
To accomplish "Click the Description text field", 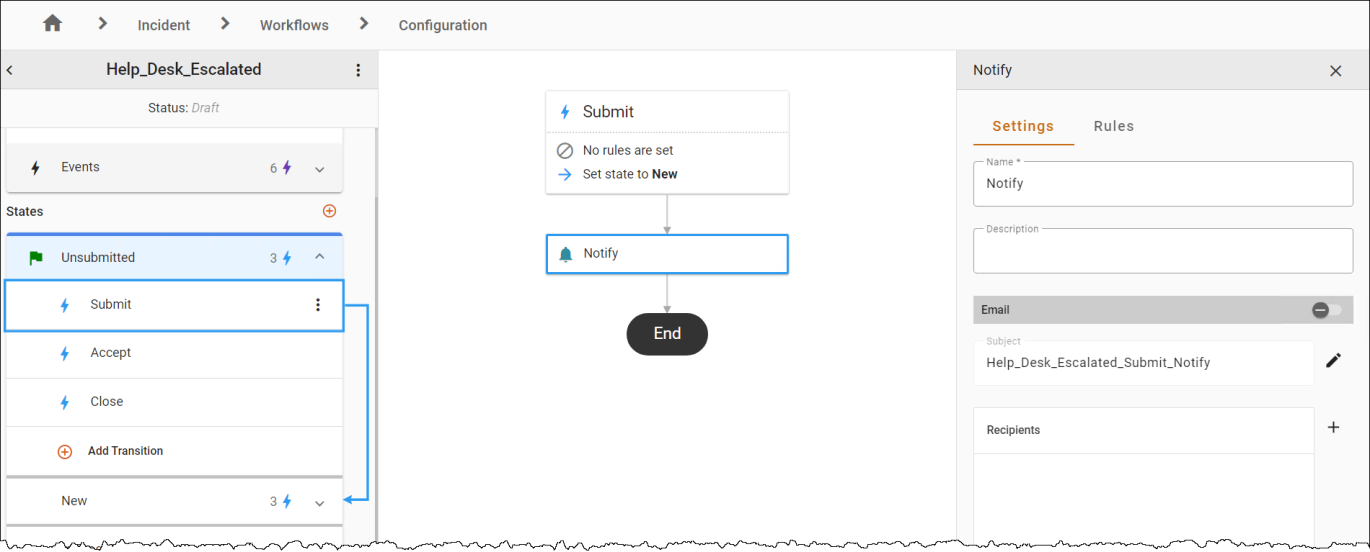I will click(x=1163, y=251).
